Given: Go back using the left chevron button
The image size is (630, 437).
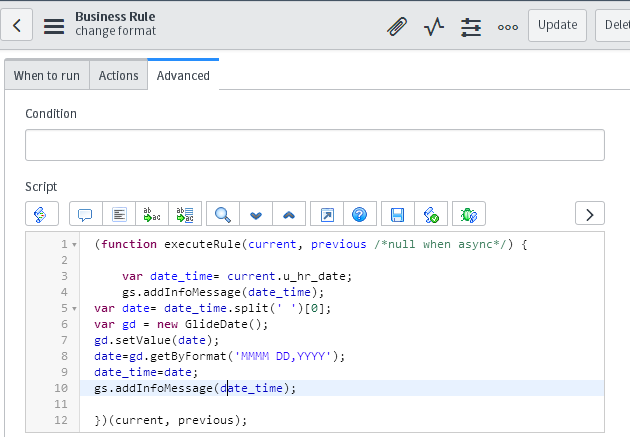Looking at the screenshot, I should coord(16,25).
